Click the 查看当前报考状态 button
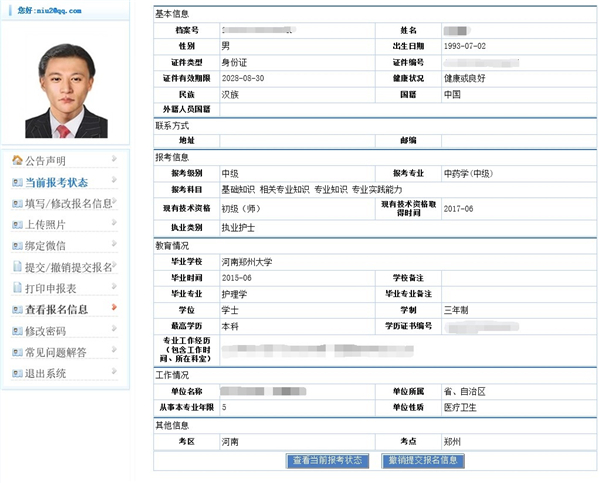Viewport: 600px width, 483px height. 328,461
